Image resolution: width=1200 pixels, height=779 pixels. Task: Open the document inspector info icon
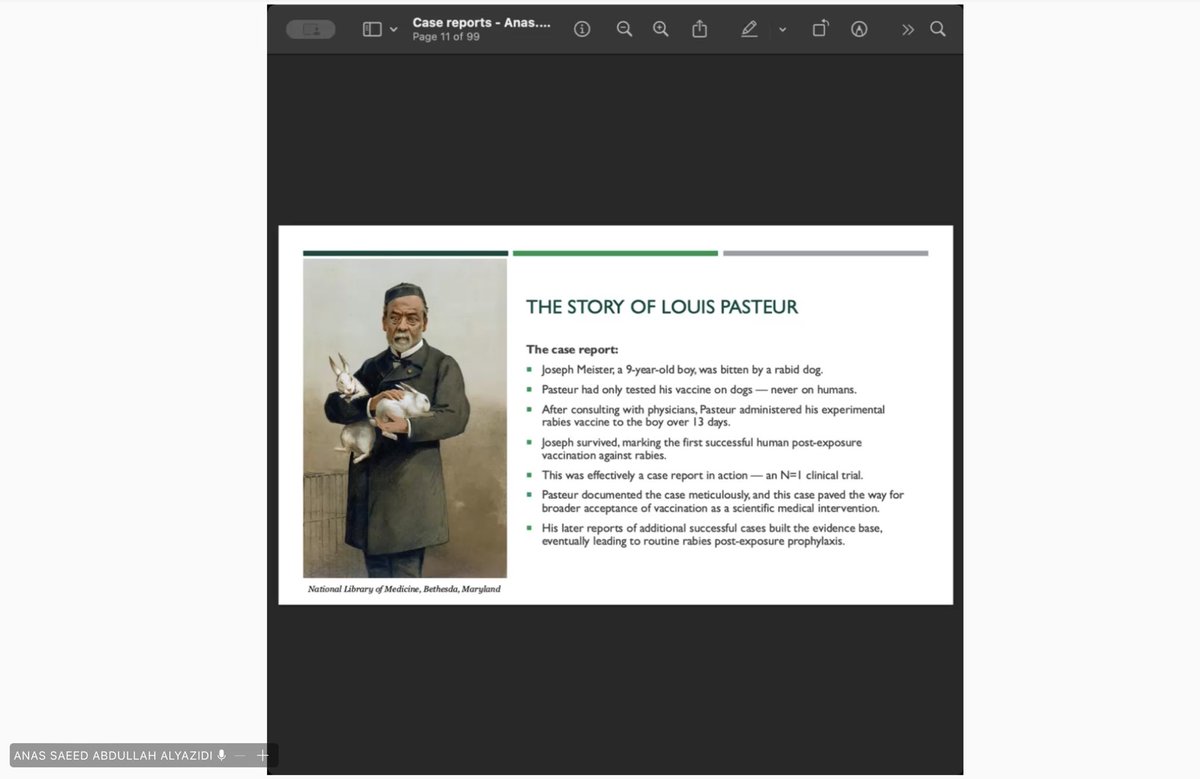582,29
